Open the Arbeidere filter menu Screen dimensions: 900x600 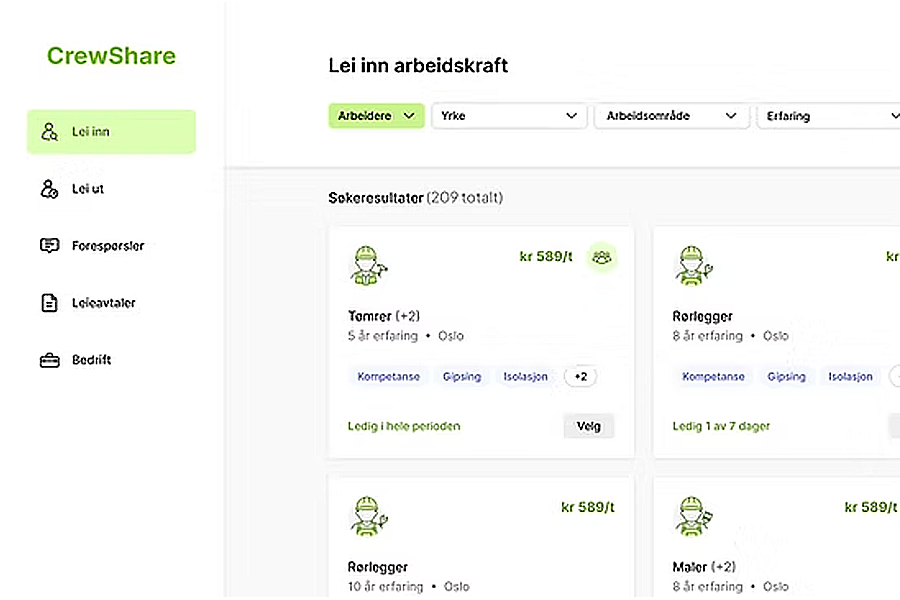[376, 115]
